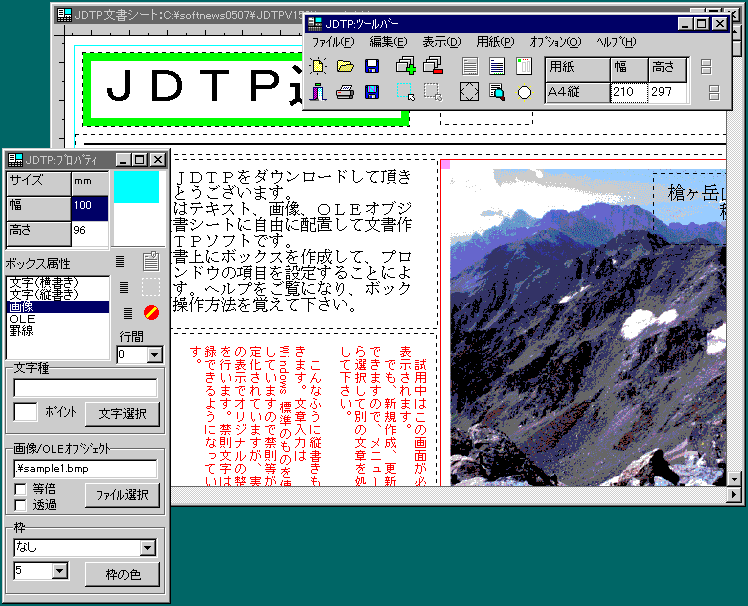
Task: Click the red vertical text box
Action: 305,410
